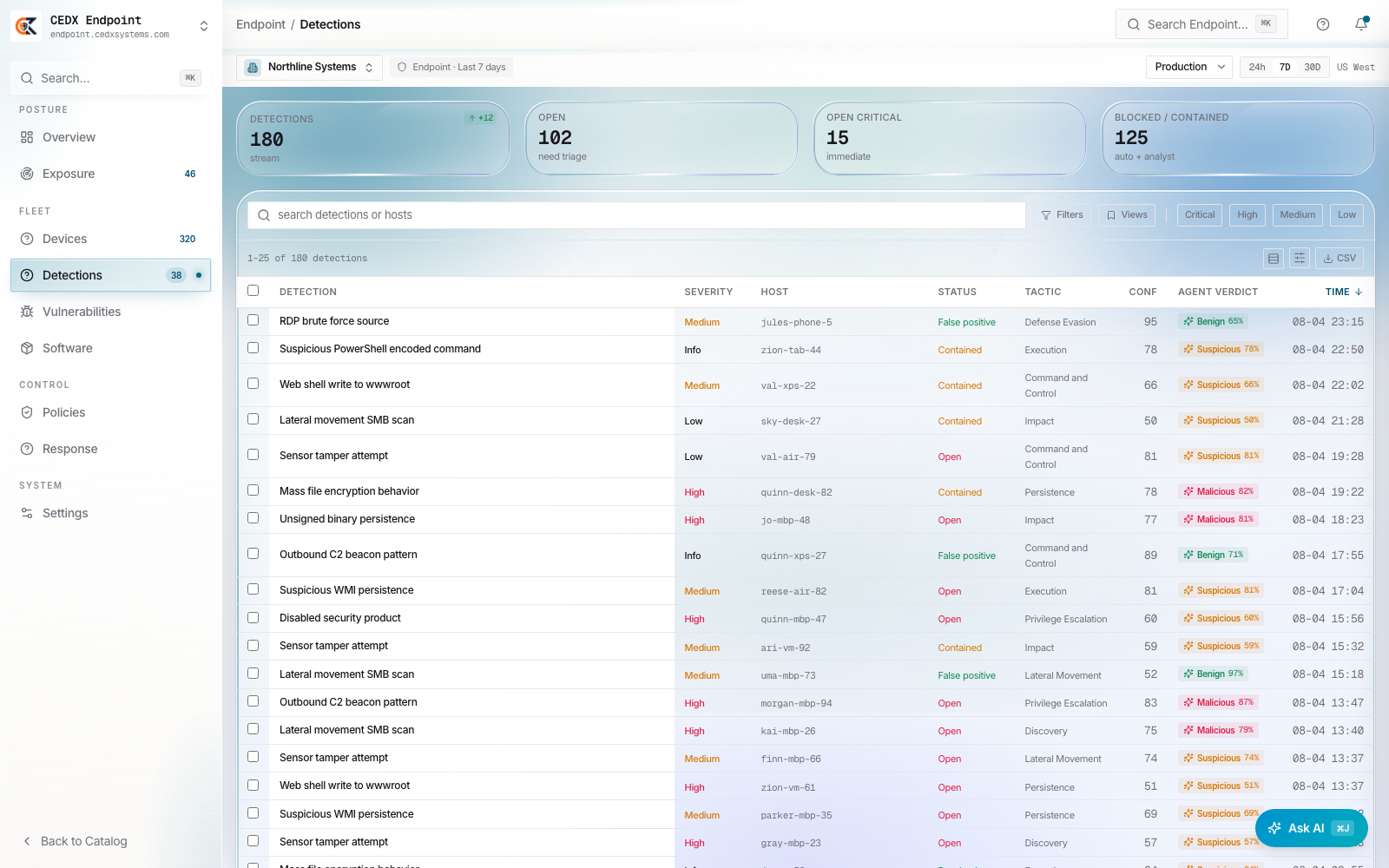Click the Response sidebar icon
The image size is (1389, 868).
click(27, 449)
